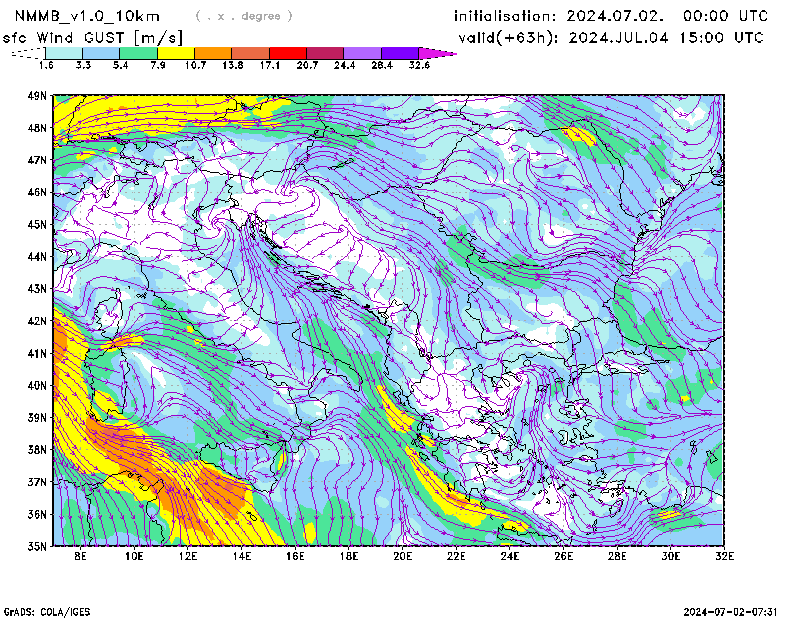Click the valid(+63h) forecast time text
Viewport: 800px width, 618px height.
610,37
